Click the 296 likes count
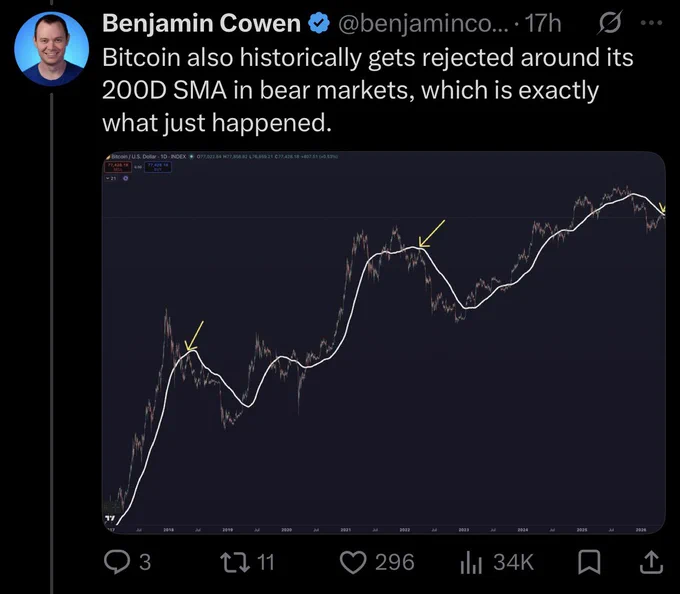680x594 pixels. click(x=395, y=562)
